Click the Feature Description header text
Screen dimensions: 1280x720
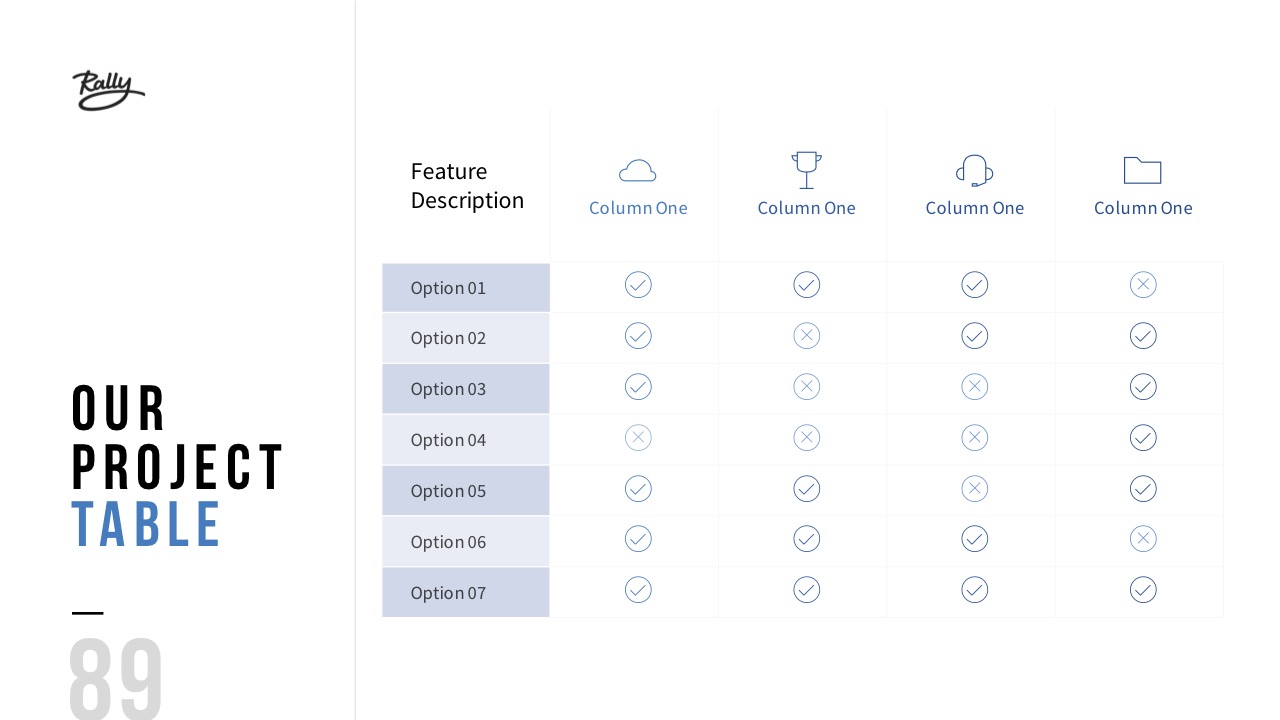click(x=467, y=186)
